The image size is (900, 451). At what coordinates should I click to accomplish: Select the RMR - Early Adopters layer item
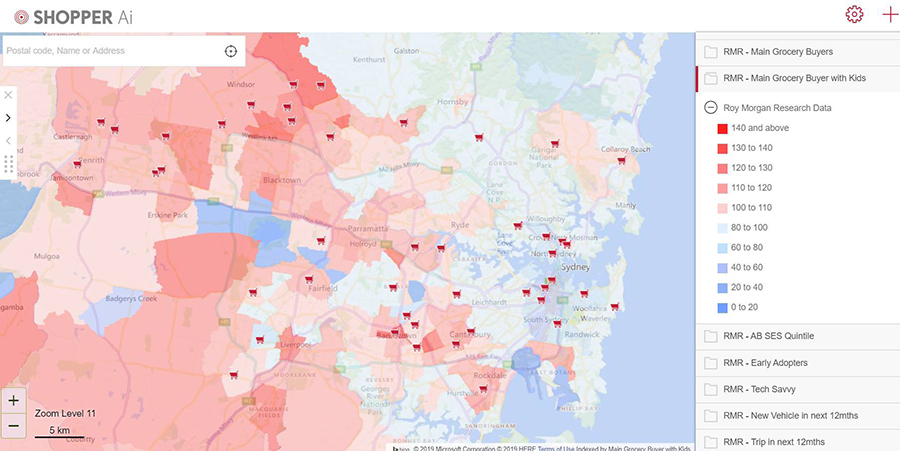[765, 363]
